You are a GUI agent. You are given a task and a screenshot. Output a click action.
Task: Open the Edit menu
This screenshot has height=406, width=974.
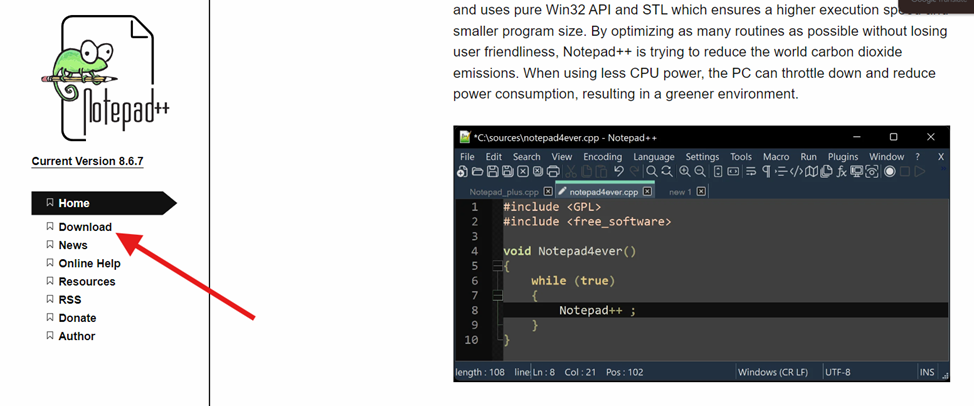(494, 156)
